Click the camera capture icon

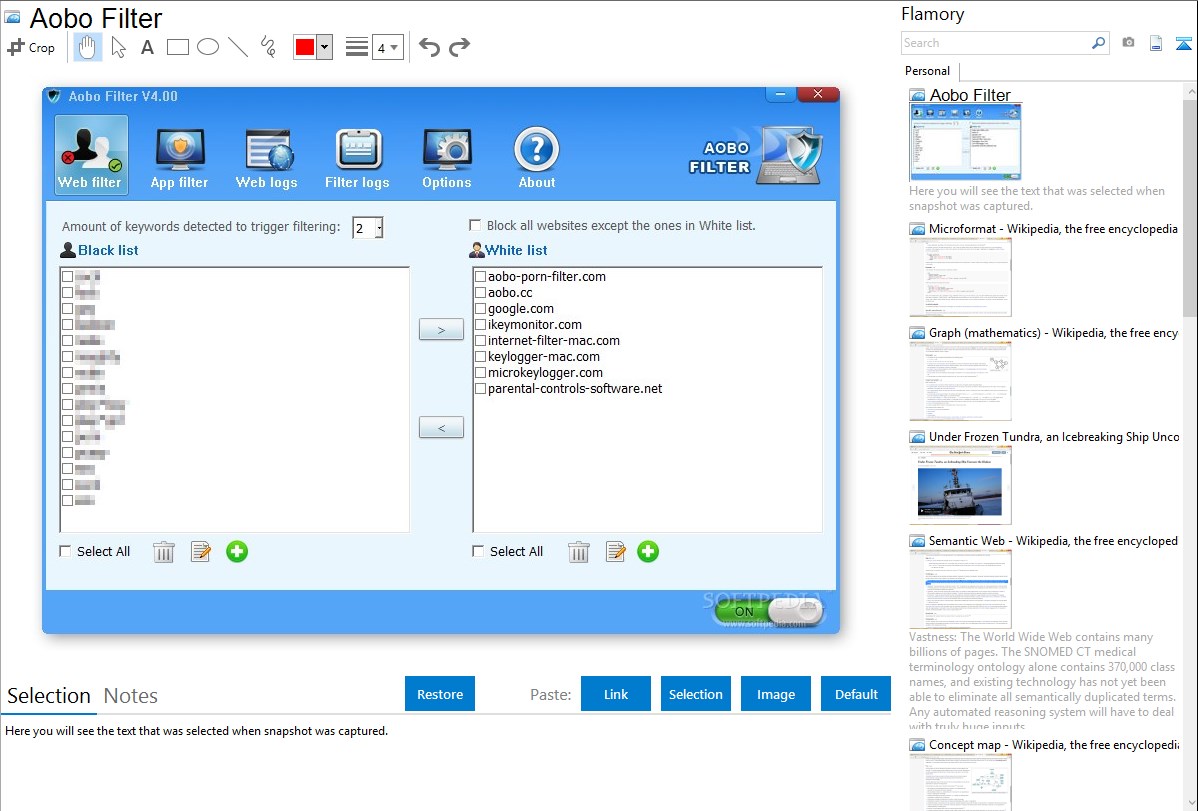click(1128, 43)
